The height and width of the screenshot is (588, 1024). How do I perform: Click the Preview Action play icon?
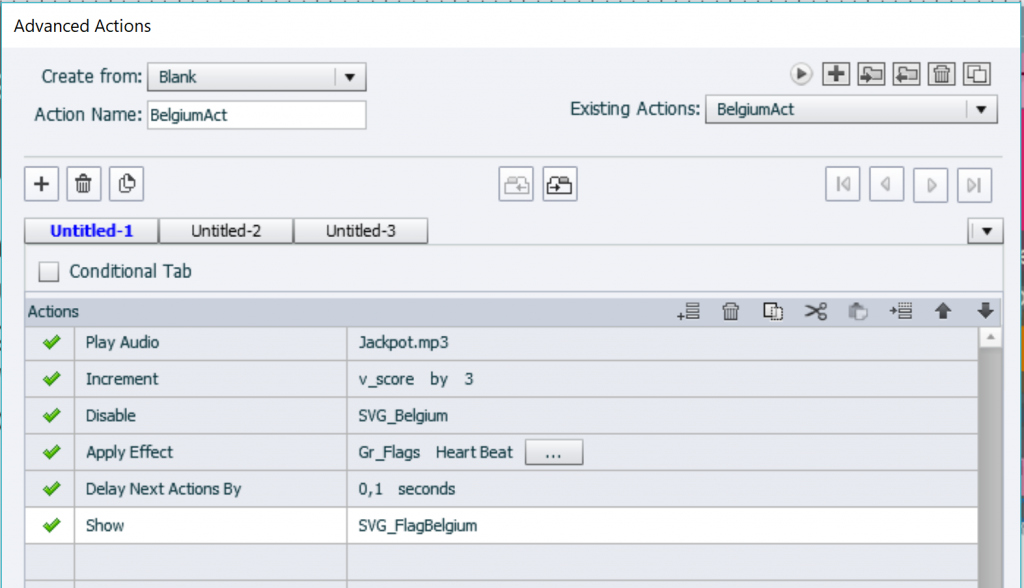pyautogui.click(x=801, y=73)
